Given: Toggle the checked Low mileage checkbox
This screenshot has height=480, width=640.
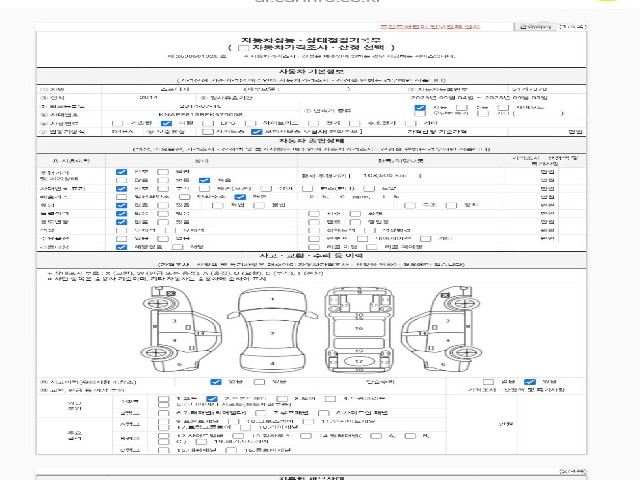Looking at the screenshot, I should 204,180.
